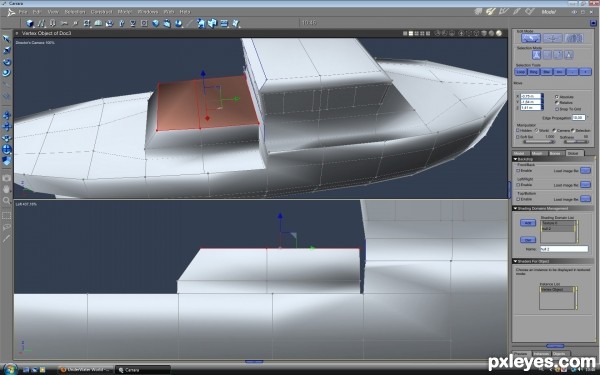The image size is (600, 375).
Task: Choose the first Selection Mode icon
Action: pyautogui.click(x=536, y=55)
